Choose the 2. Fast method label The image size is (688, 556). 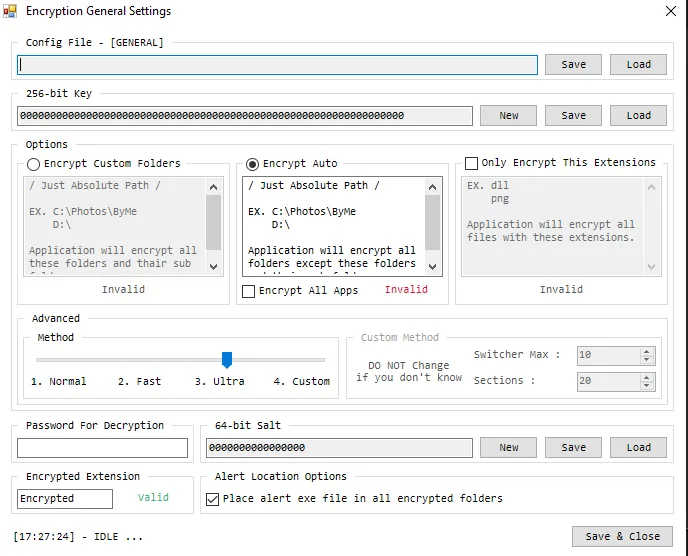139,381
